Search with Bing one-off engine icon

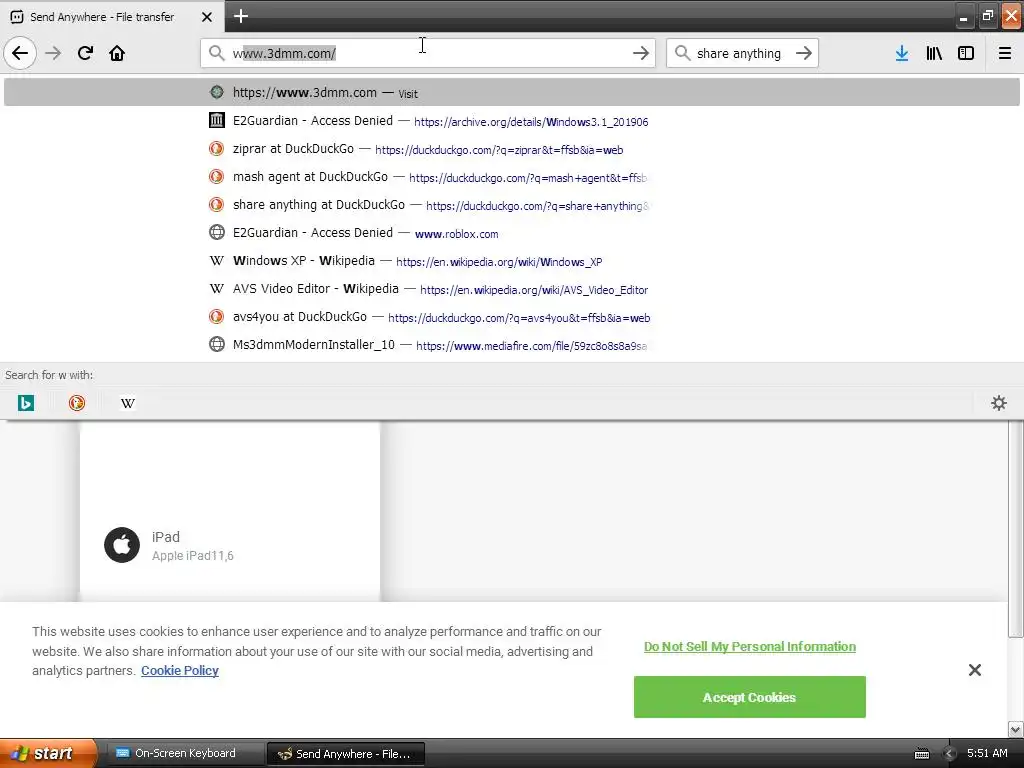[x=25, y=403]
